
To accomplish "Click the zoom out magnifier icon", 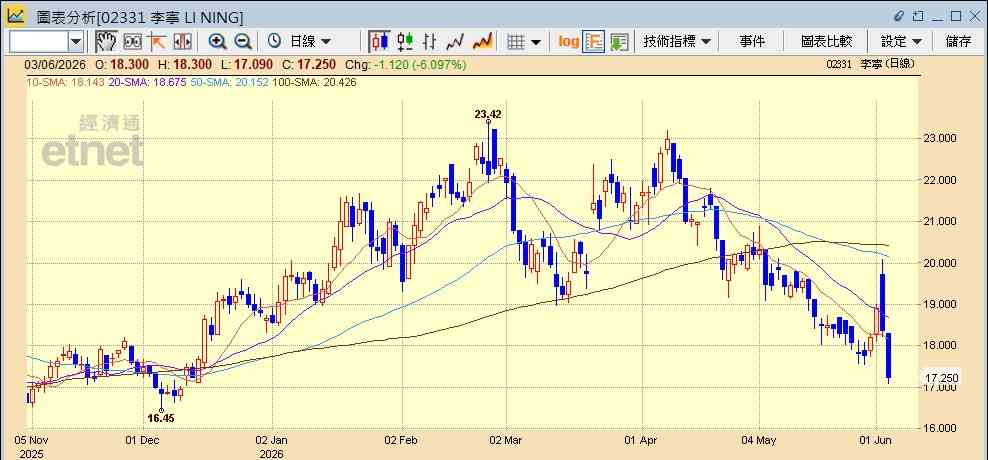I will click(x=243, y=42).
